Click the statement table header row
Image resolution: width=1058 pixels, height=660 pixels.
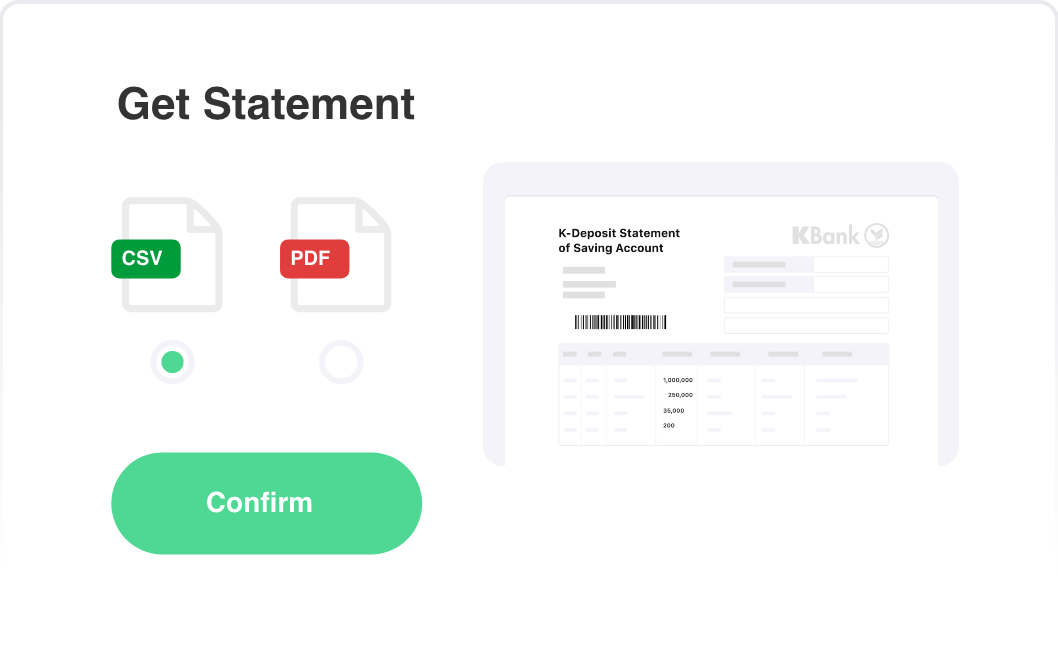point(723,354)
